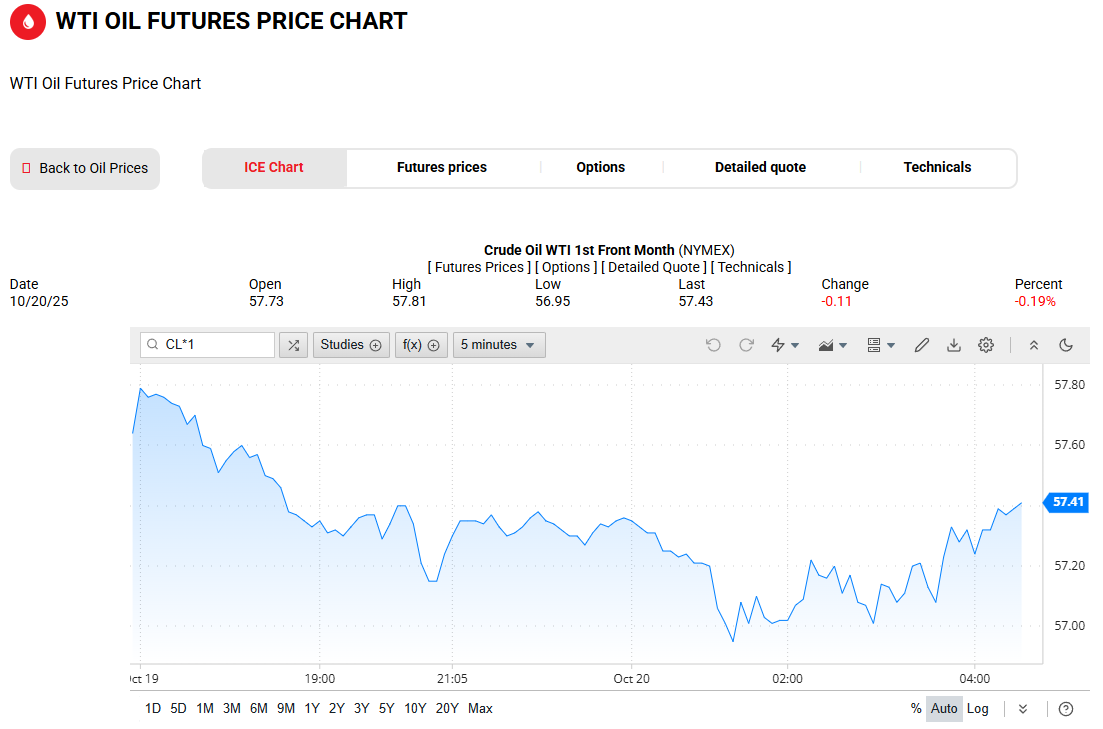Open the lightning bolt events dropdown

785,345
